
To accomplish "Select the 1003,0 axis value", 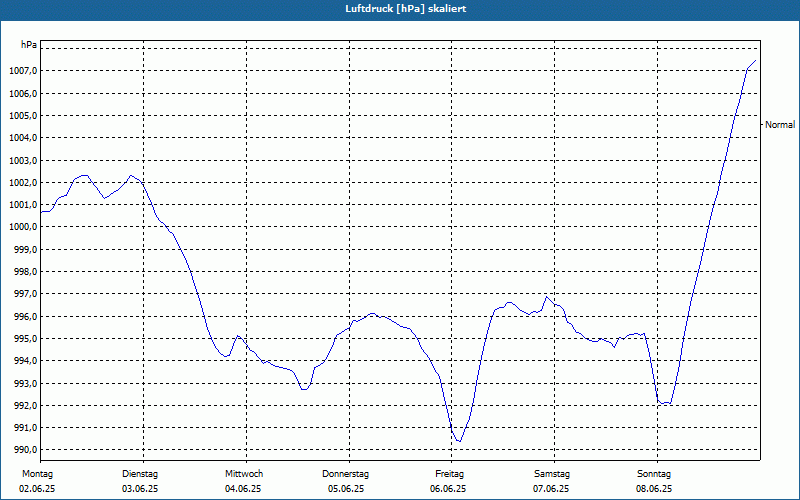I will tap(23, 160).
